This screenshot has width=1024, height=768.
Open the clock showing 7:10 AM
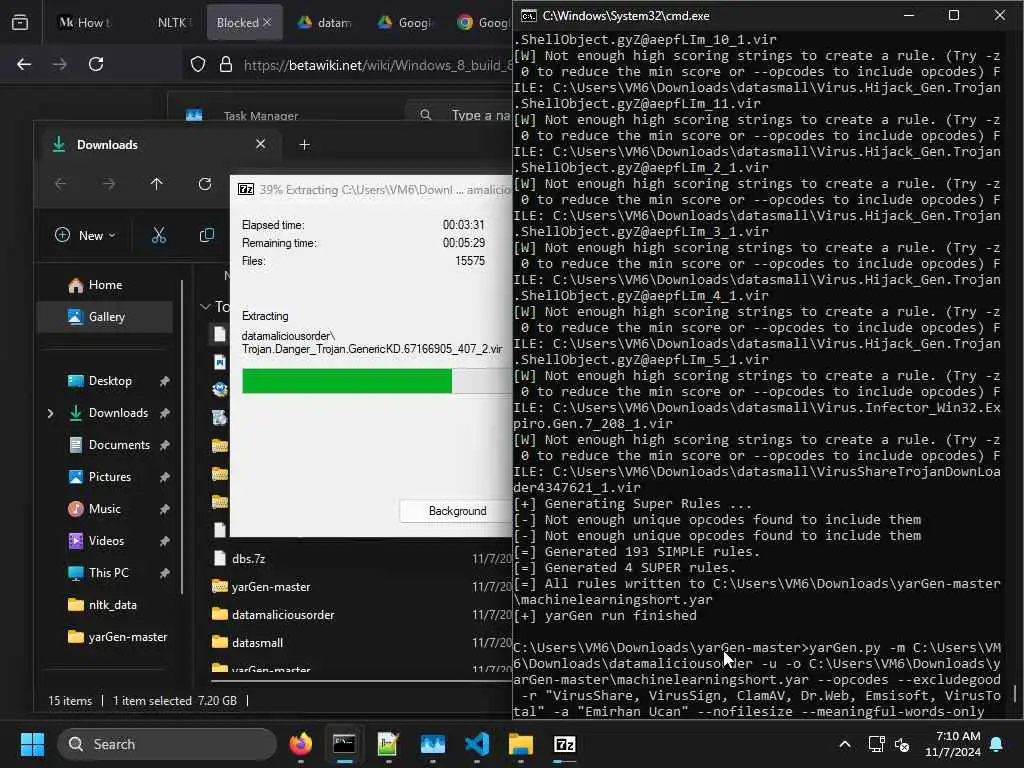tap(953, 744)
